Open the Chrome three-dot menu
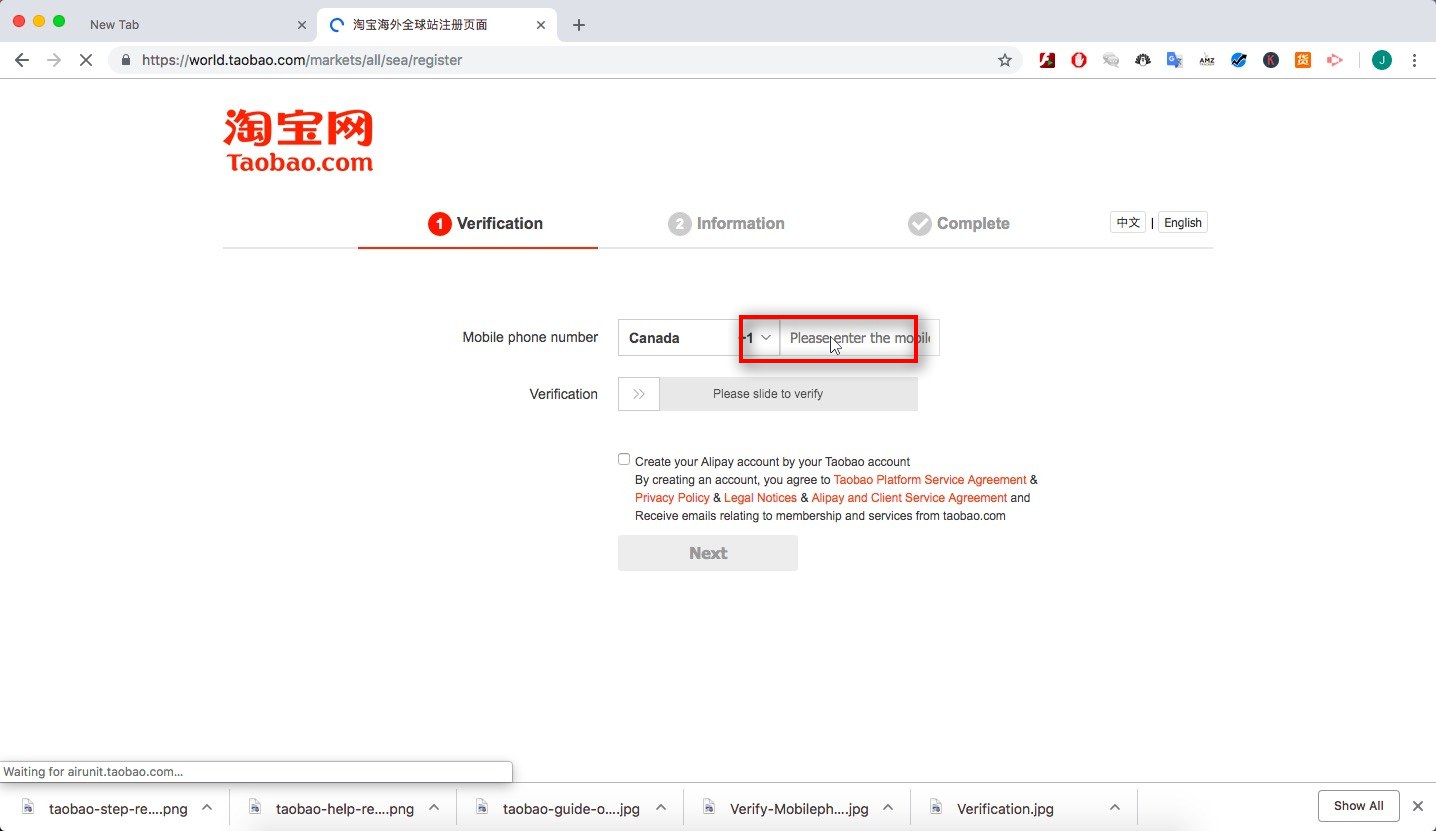The width and height of the screenshot is (1436, 831). coord(1414,60)
